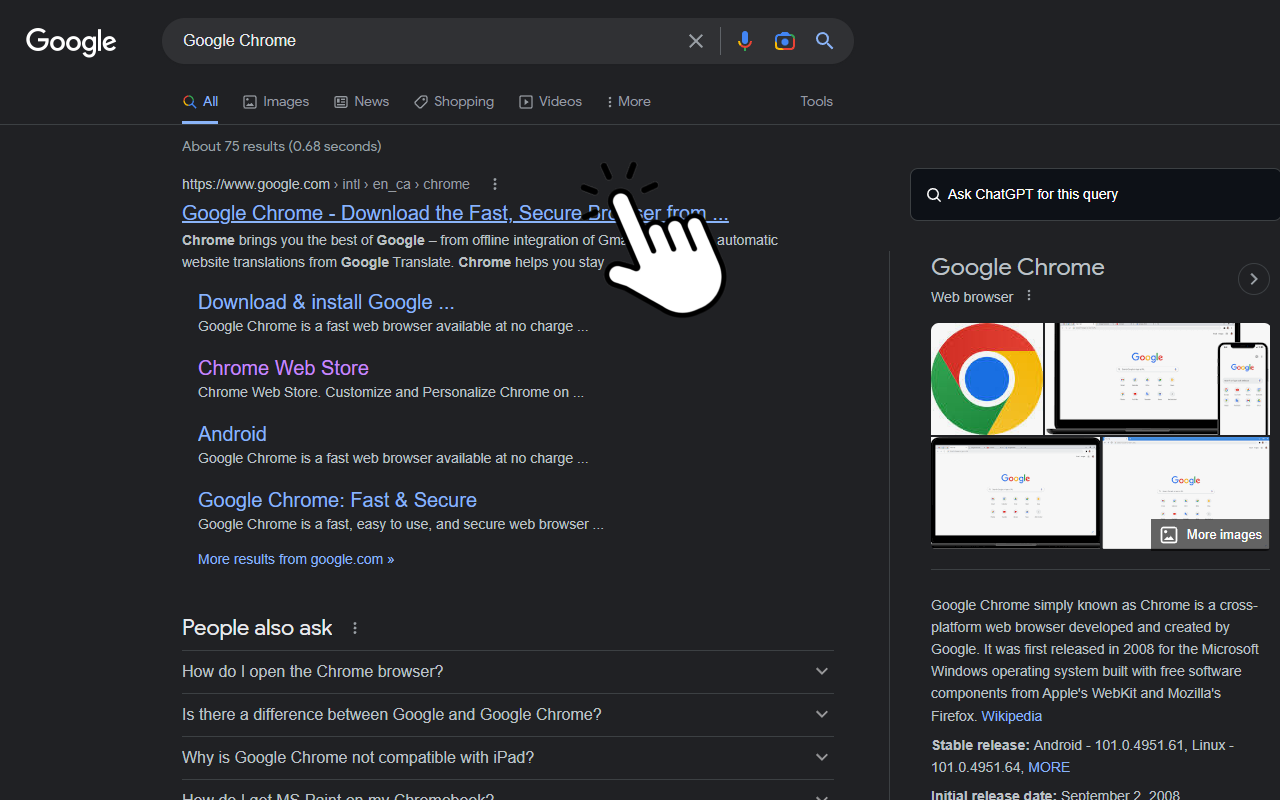
Task: Open Google Lens camera search icon
Action: click(x=784, y=41)
